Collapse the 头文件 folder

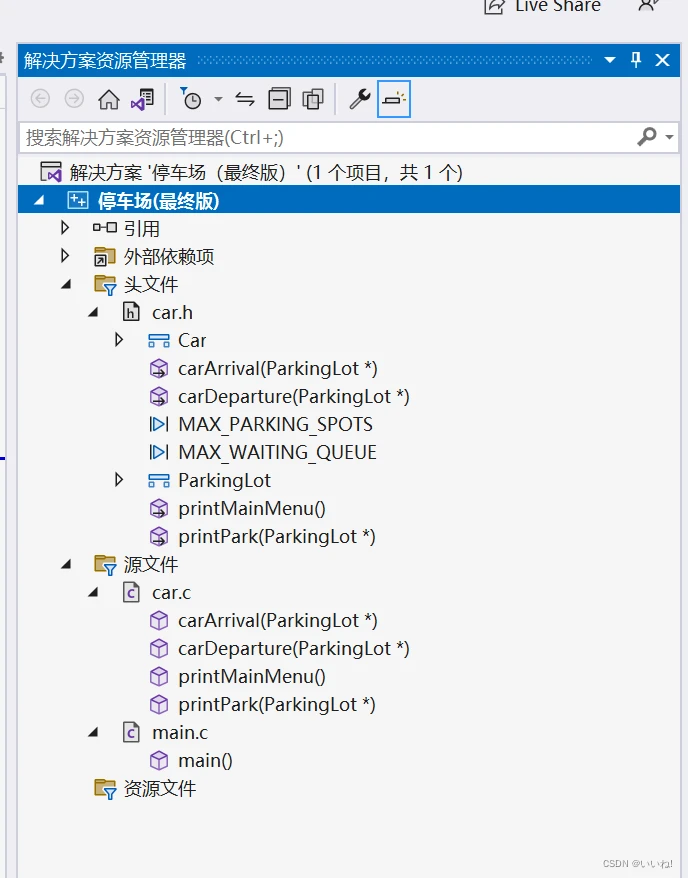66,284
